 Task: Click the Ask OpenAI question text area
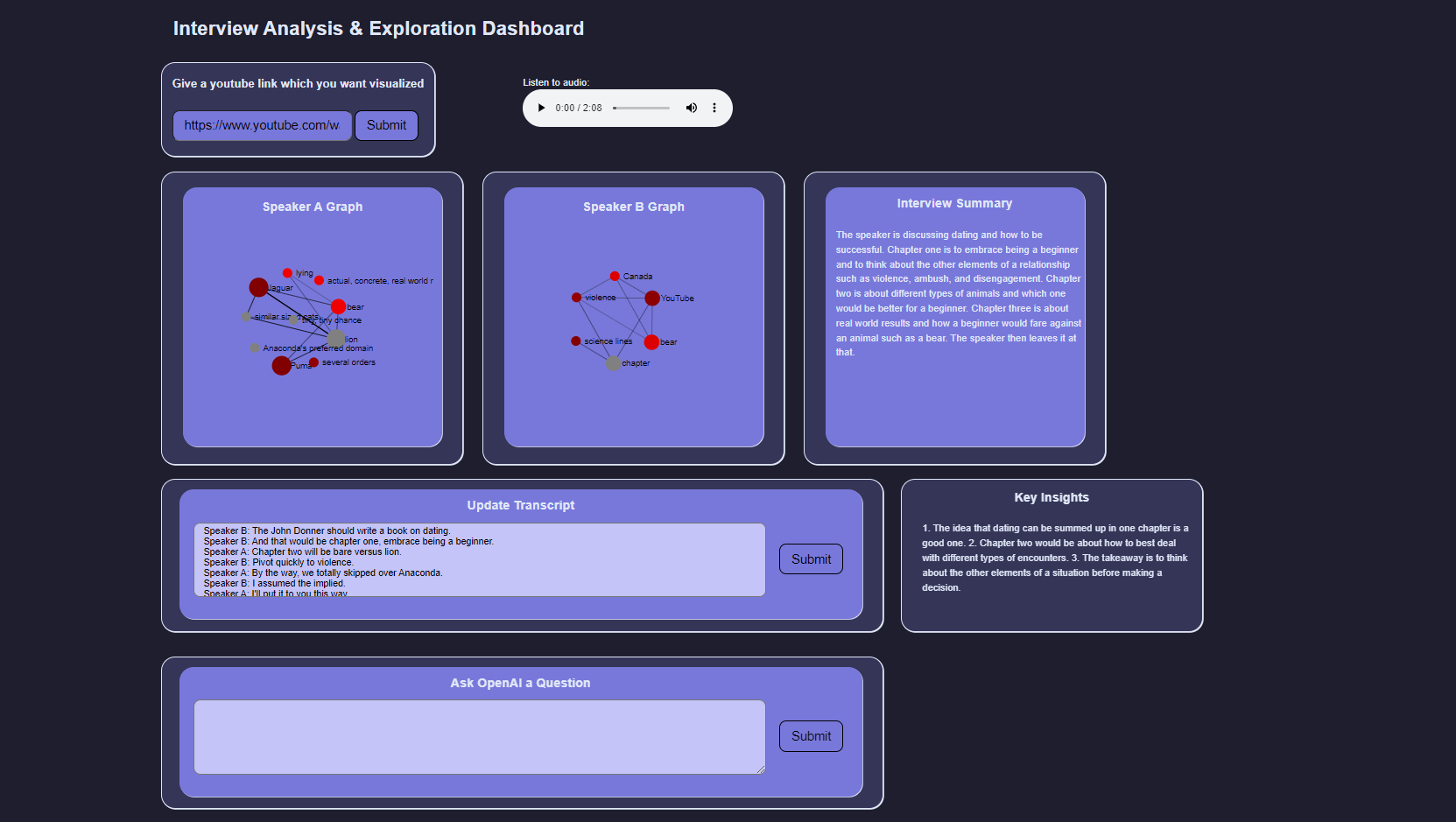(x=480, y=737)
